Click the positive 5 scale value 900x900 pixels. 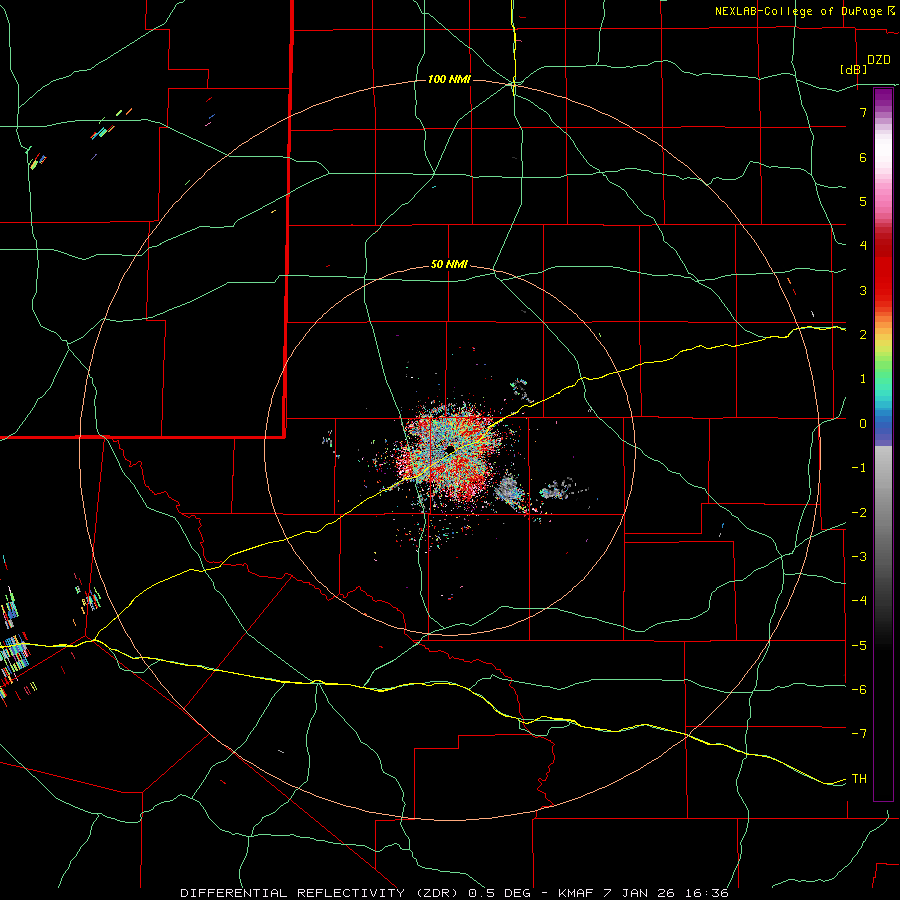click(863, 201)
